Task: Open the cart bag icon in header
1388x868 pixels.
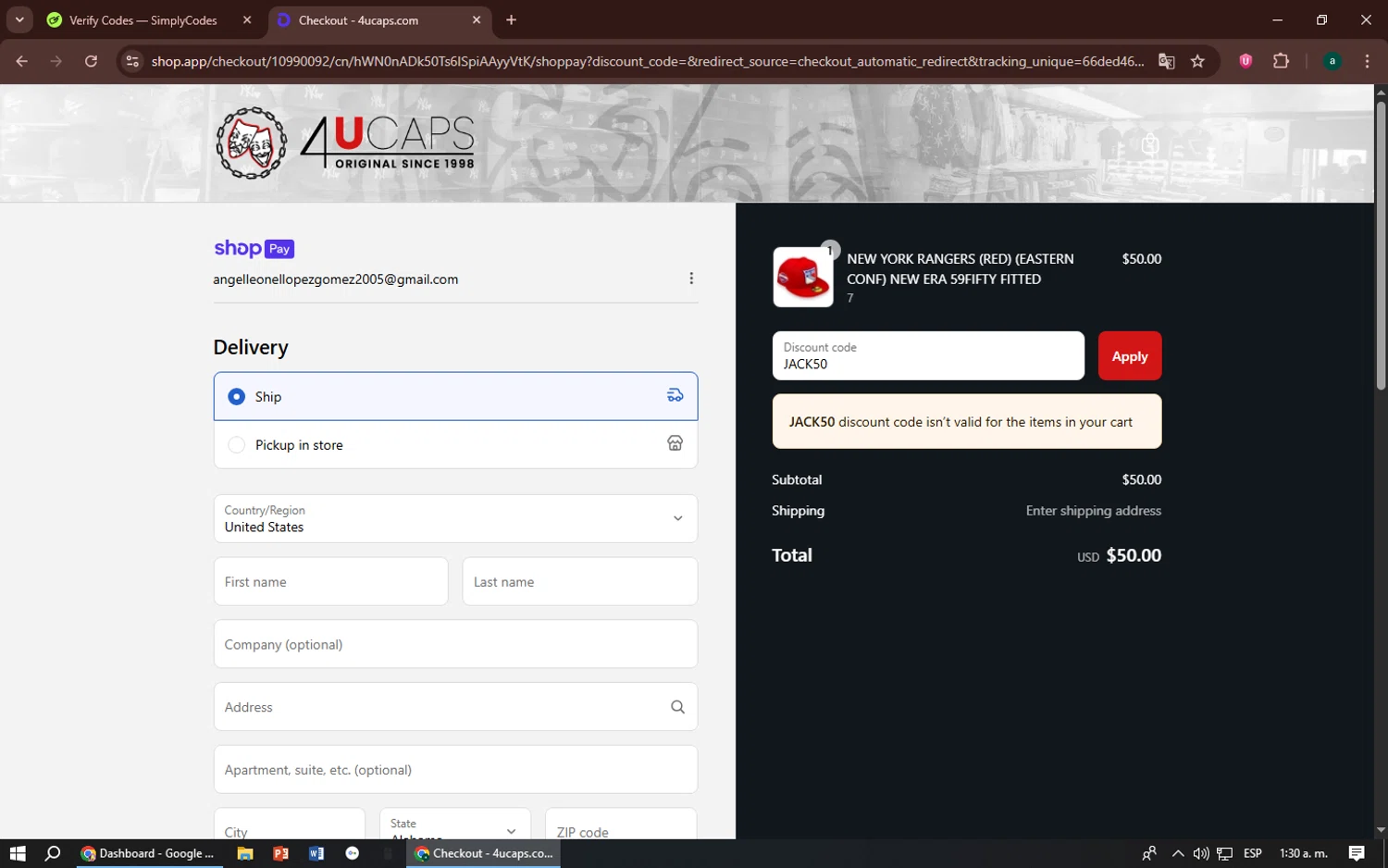Action: pyautogui.click(x=1150, y=144)
